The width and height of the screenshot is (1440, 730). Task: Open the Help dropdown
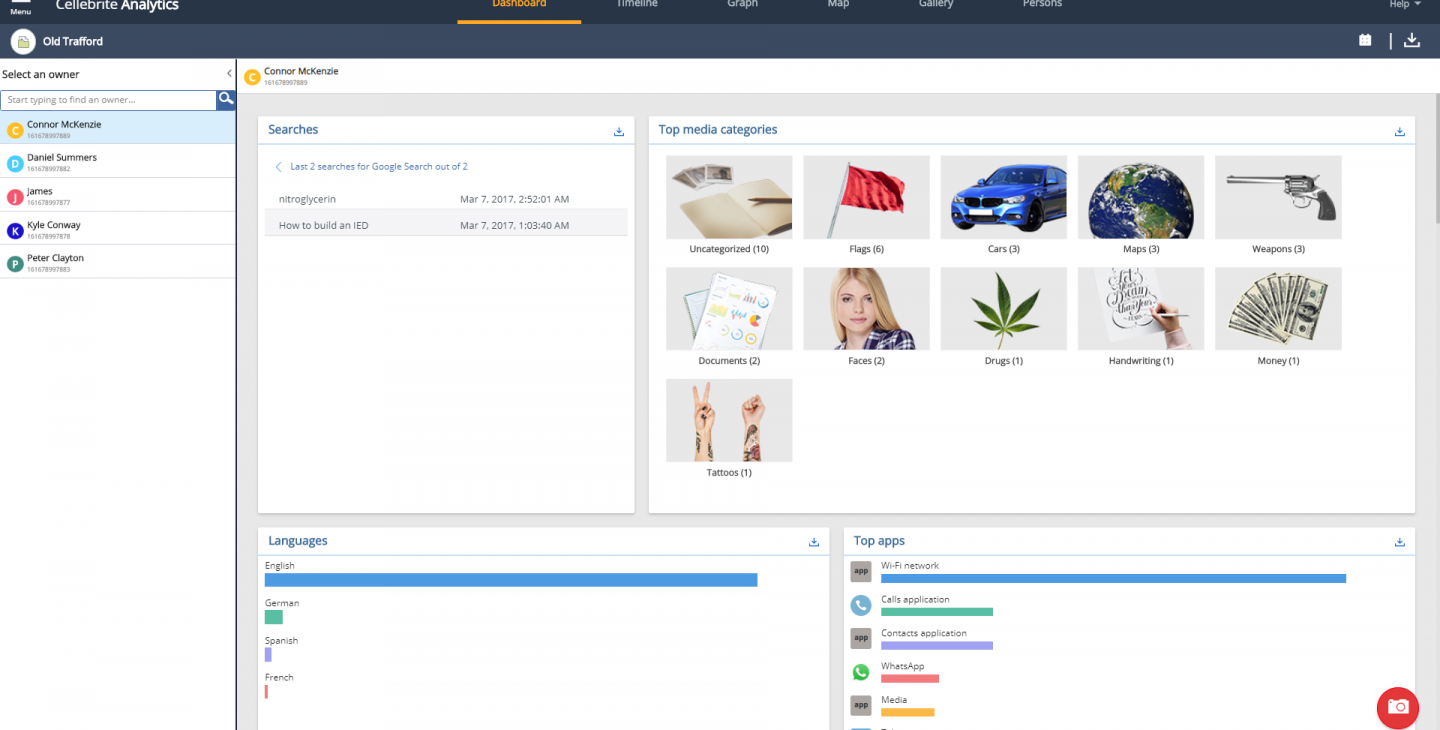[x=1405, y=4]
